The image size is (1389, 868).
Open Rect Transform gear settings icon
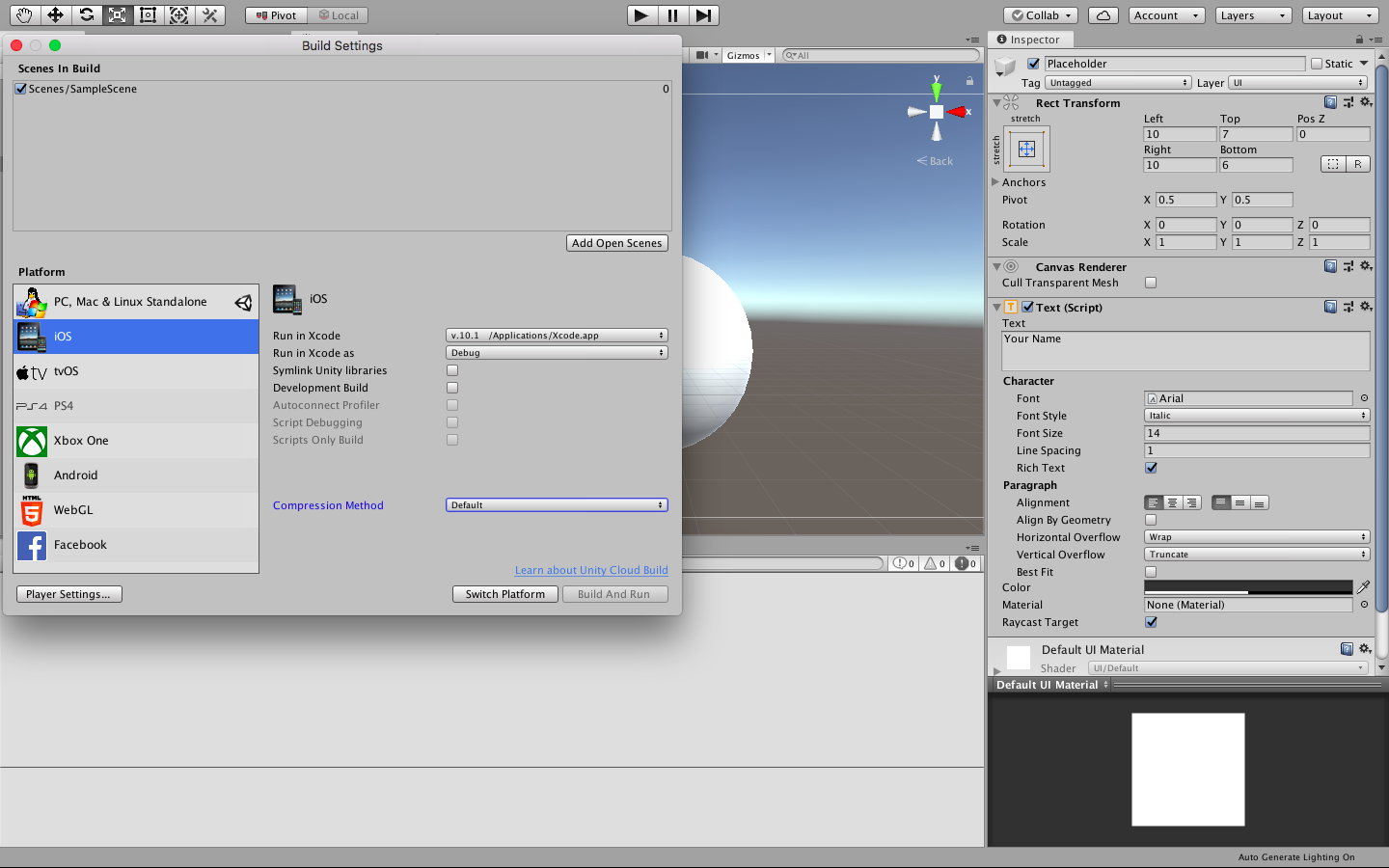[x=1366, y=102]
